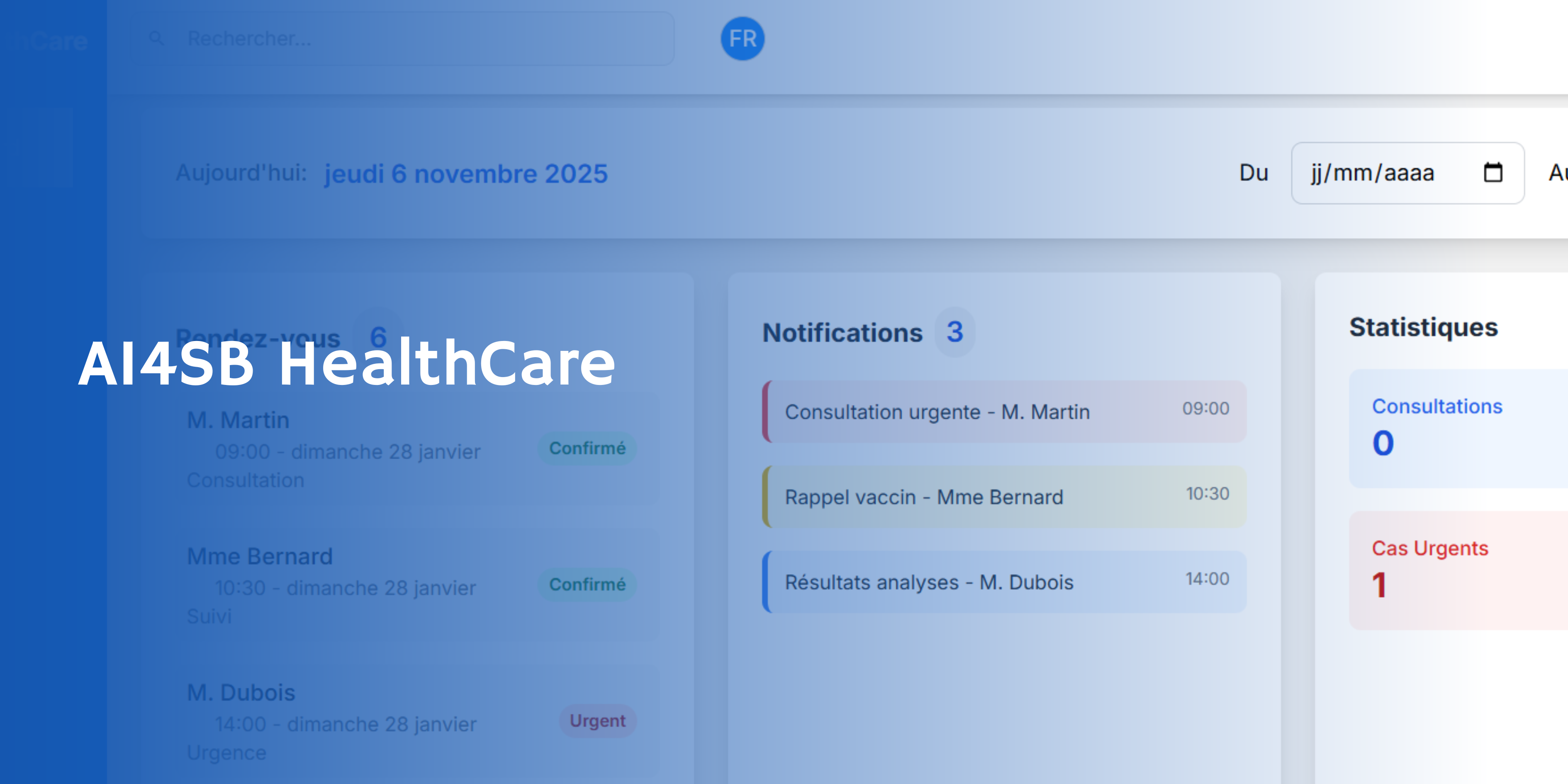Click the Rendez-vous count badge showing 6

(x=378, y=336)
